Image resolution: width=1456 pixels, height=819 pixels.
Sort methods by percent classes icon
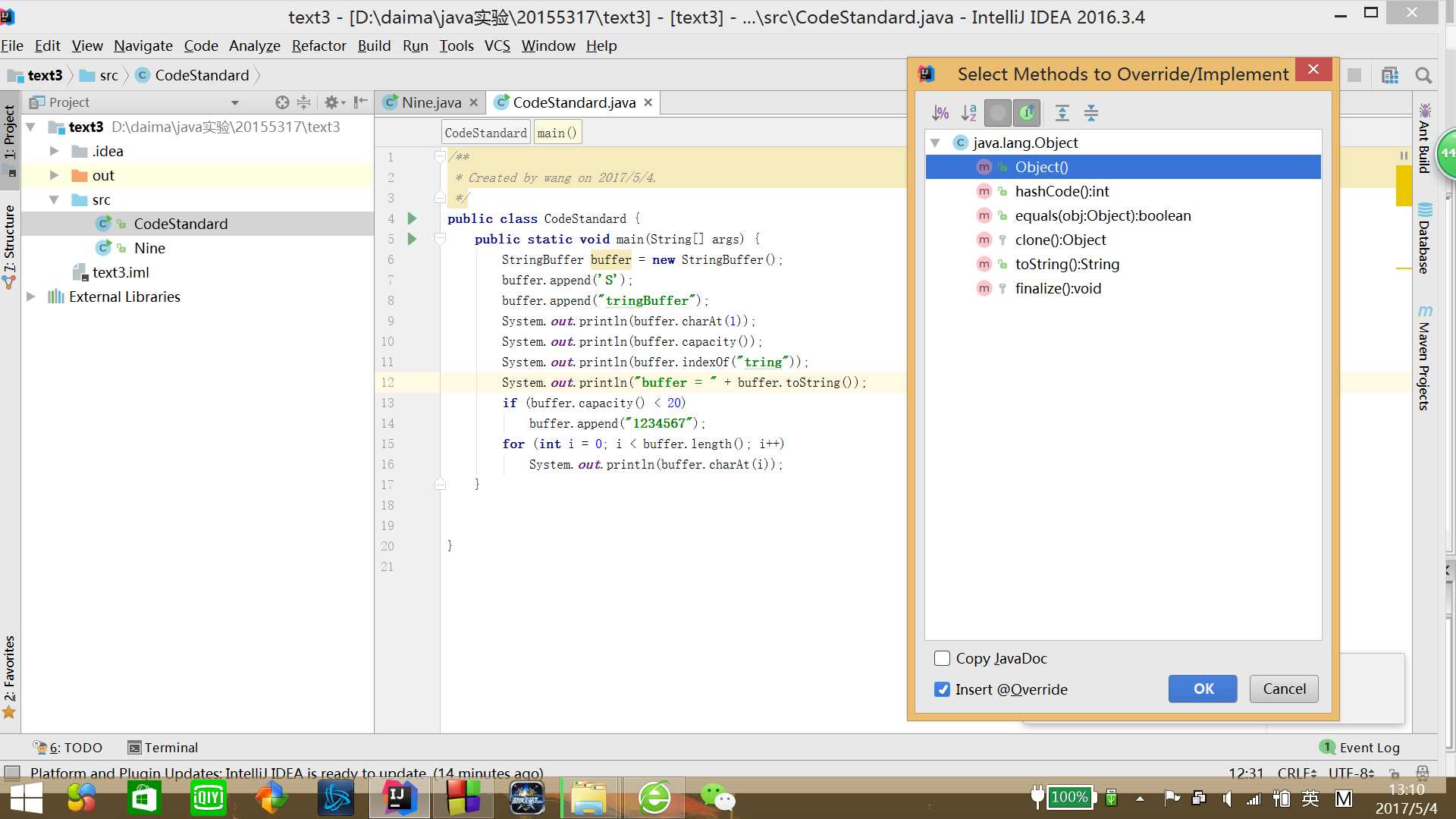[940, 113]
